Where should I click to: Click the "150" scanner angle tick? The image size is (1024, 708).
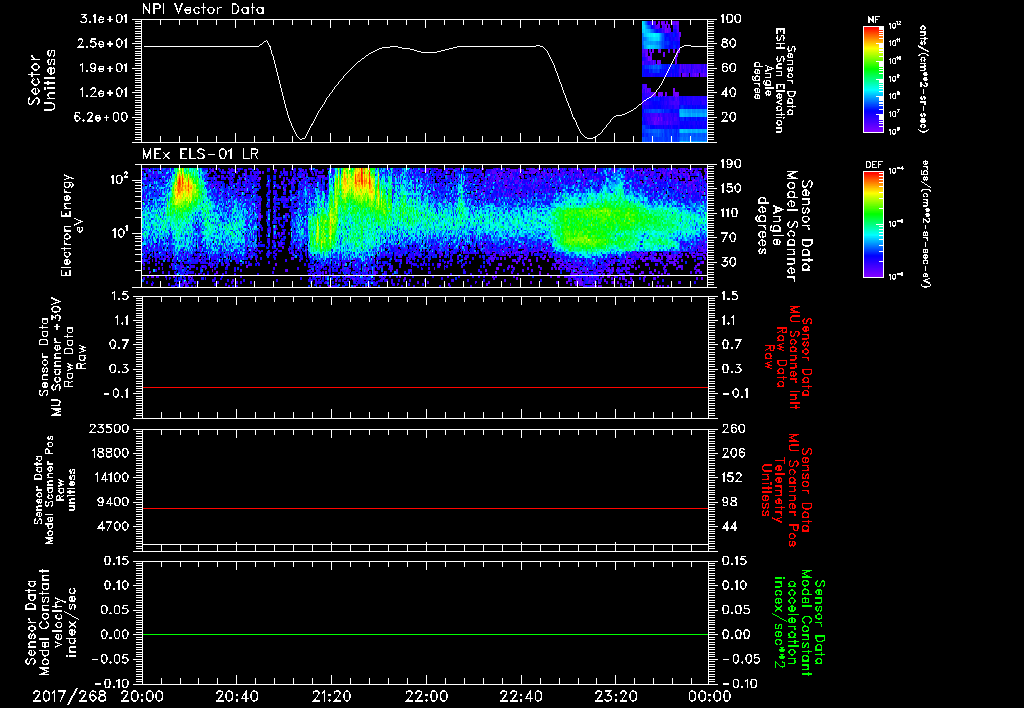point(732,189)
